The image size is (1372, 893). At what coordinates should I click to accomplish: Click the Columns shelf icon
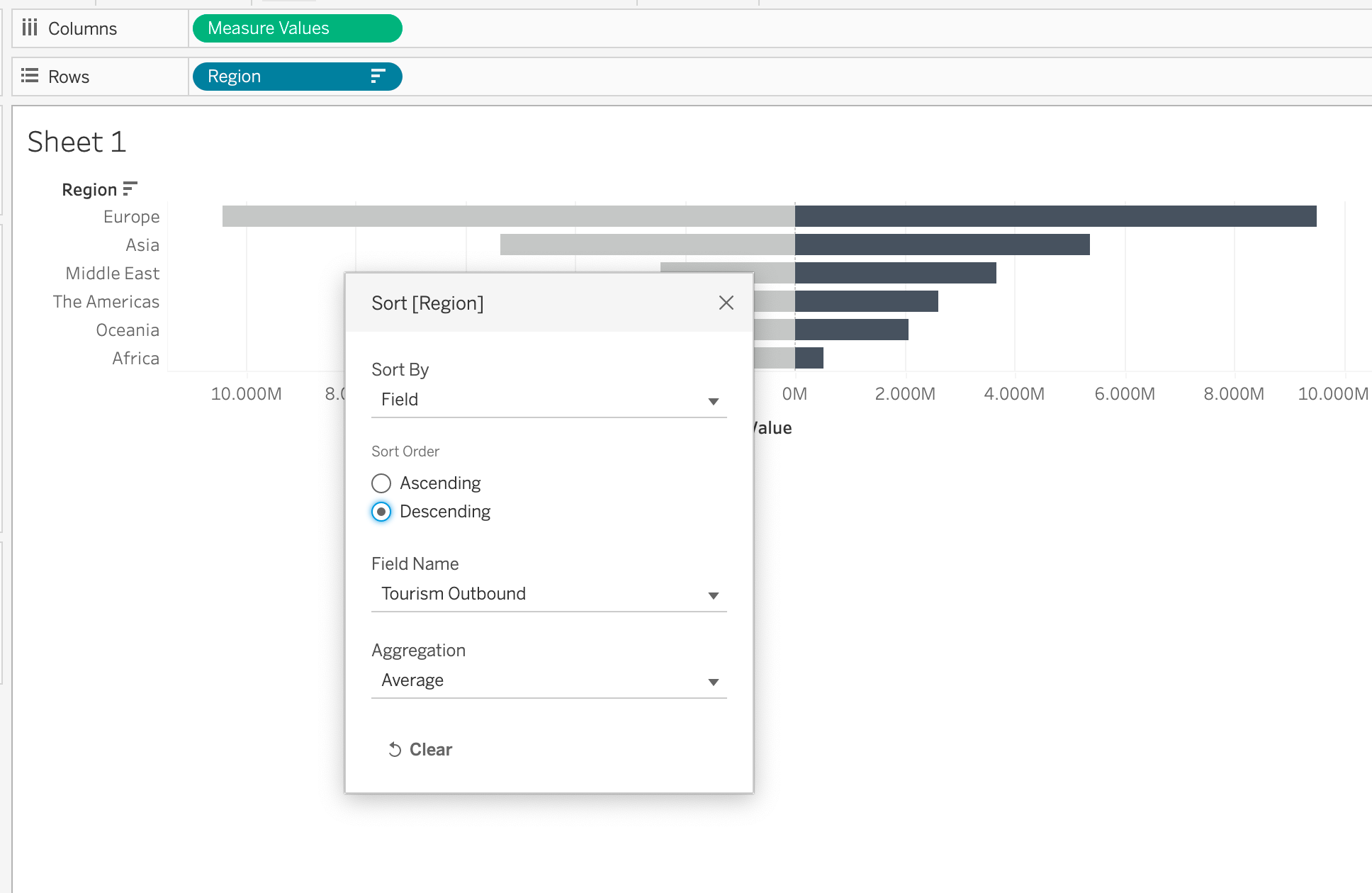click(30, 28)
